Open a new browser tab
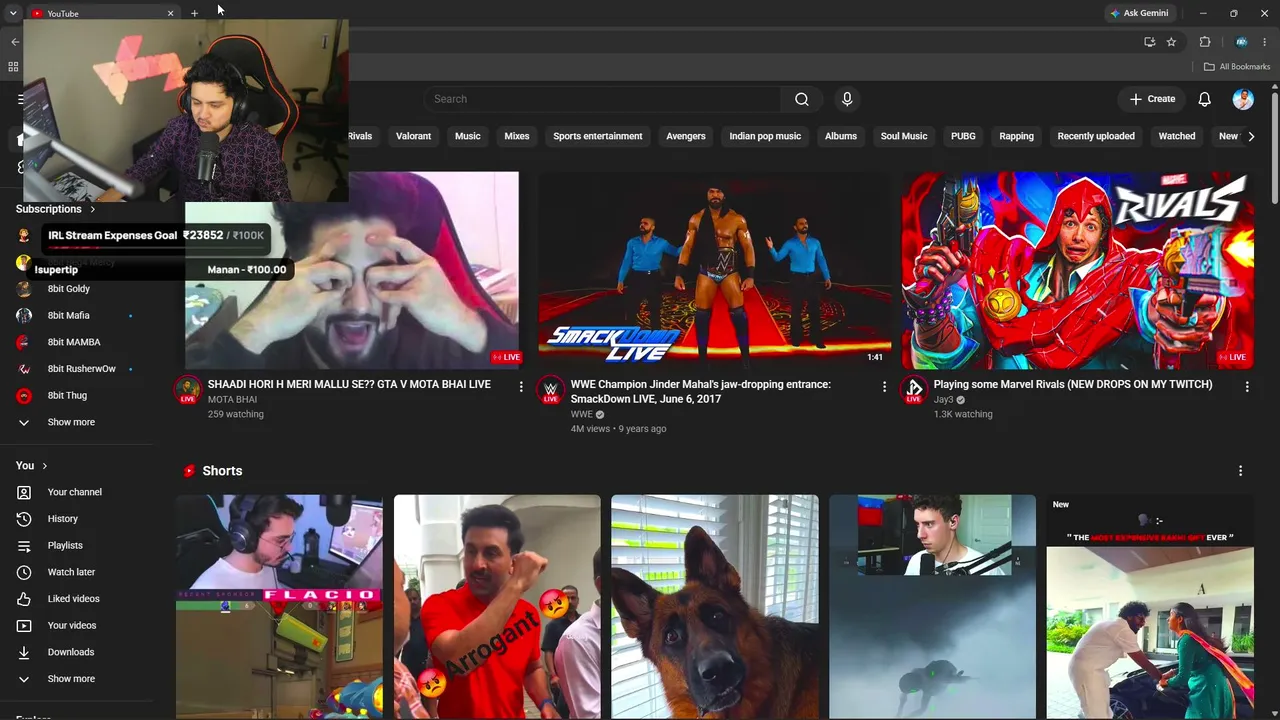This screenshot has width=1280, height=720. (x=194, y=13)
